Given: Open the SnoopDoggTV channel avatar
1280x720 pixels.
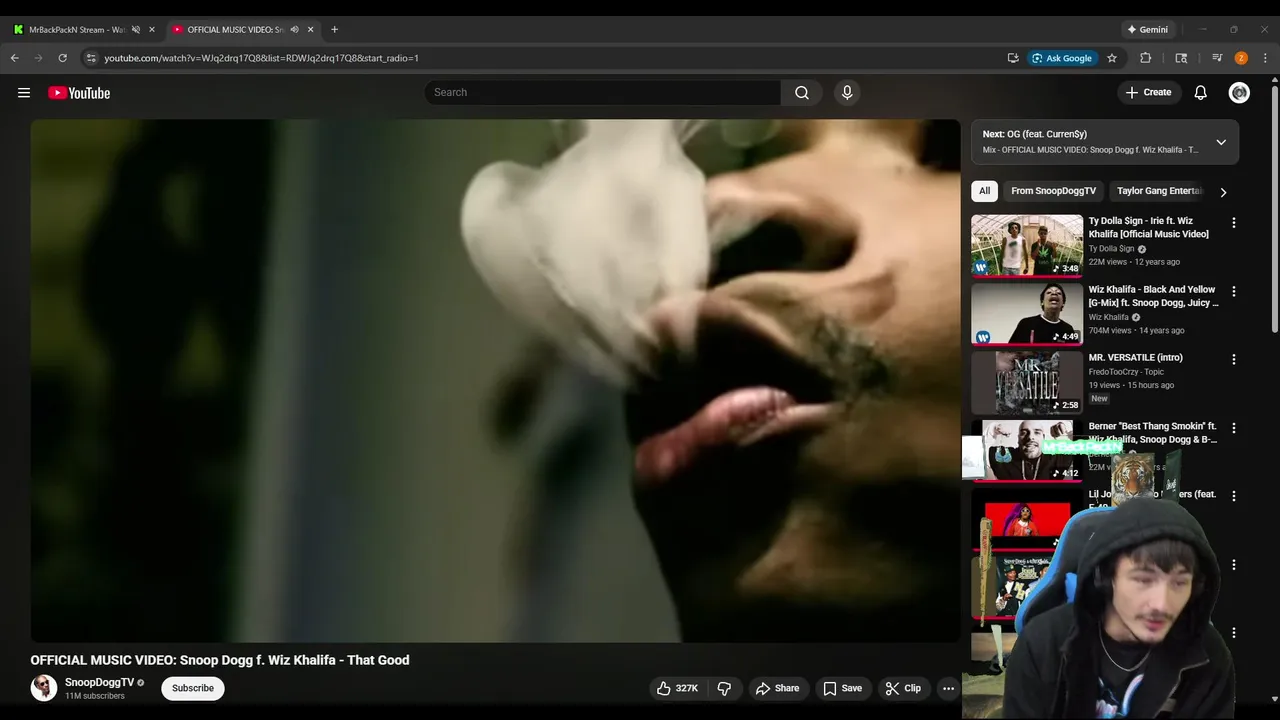Looking at the screenshot, I should (x=44, y=688).
